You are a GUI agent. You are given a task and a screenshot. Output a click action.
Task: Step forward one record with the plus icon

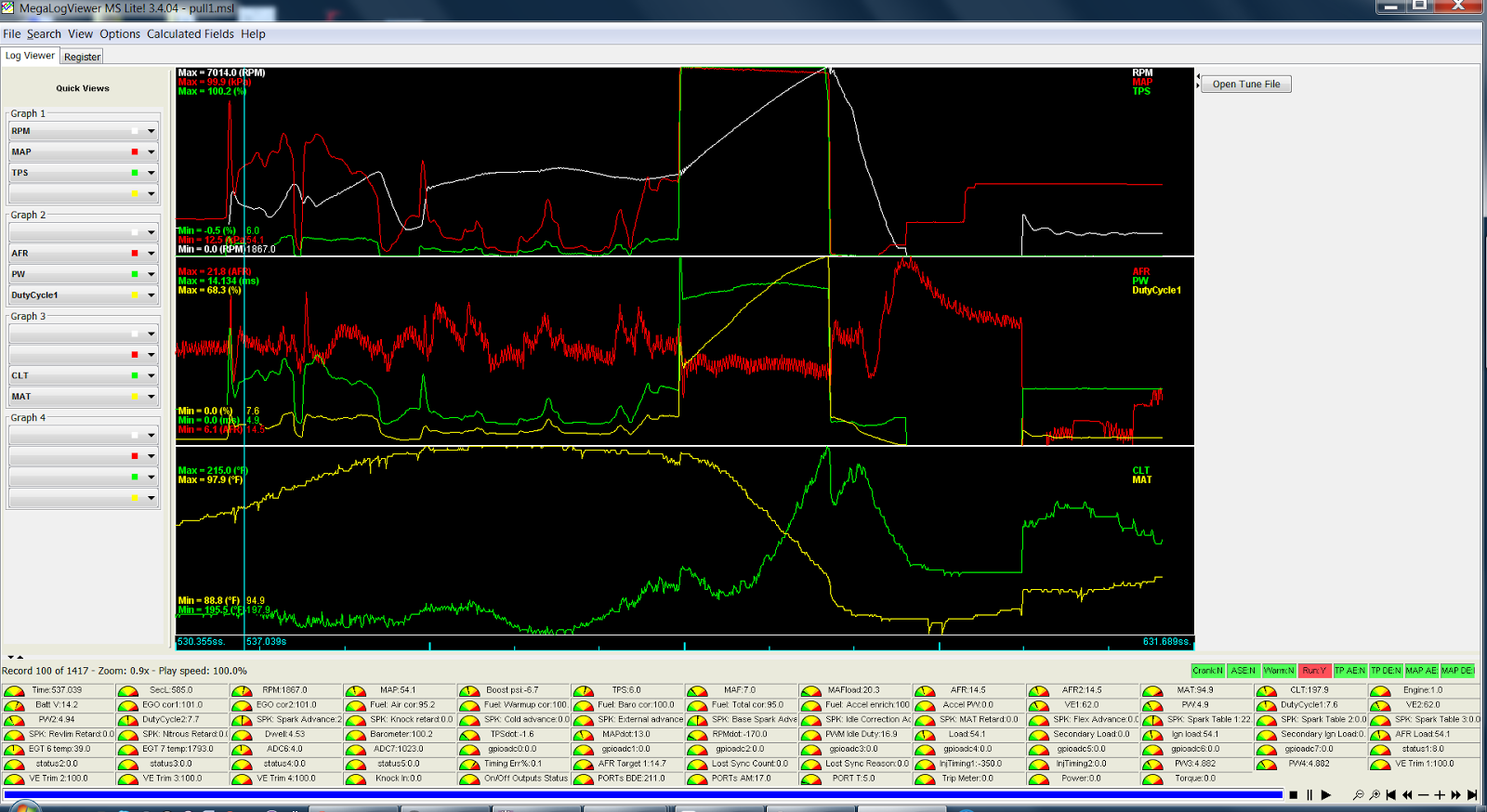[x=1440, y=794]
